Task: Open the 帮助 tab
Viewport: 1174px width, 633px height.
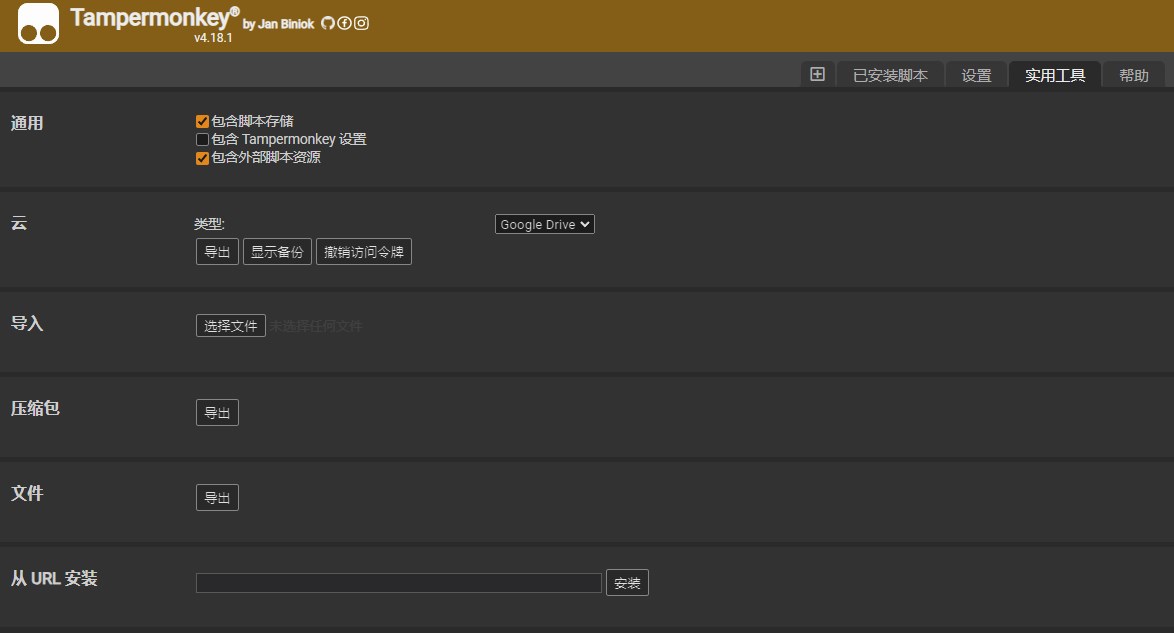Action: coord(1134,75)
